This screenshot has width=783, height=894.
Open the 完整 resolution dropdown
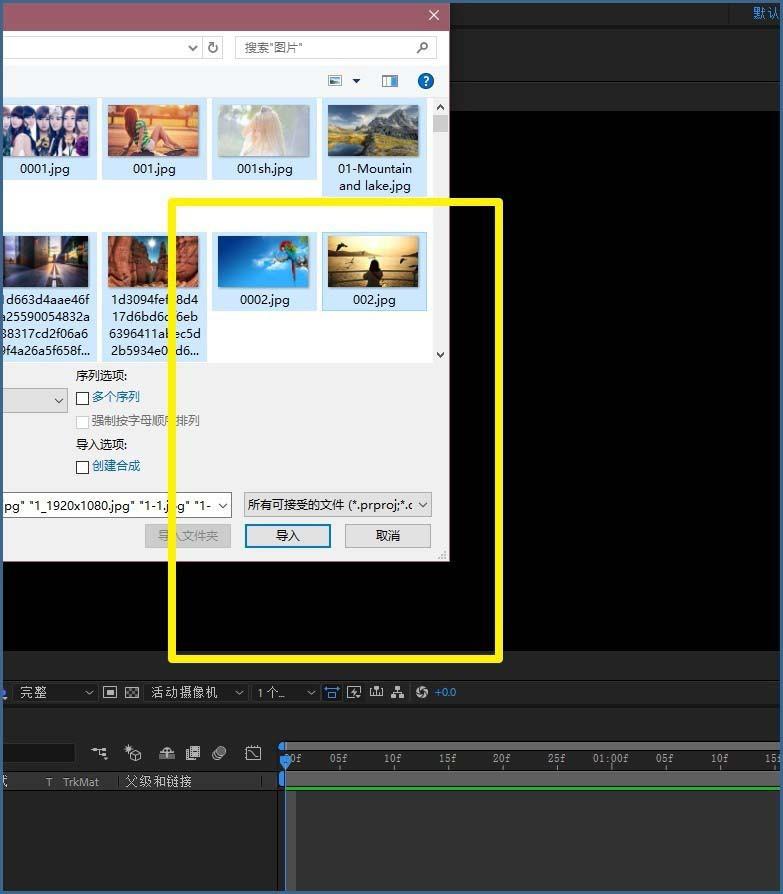coord(55,692)
